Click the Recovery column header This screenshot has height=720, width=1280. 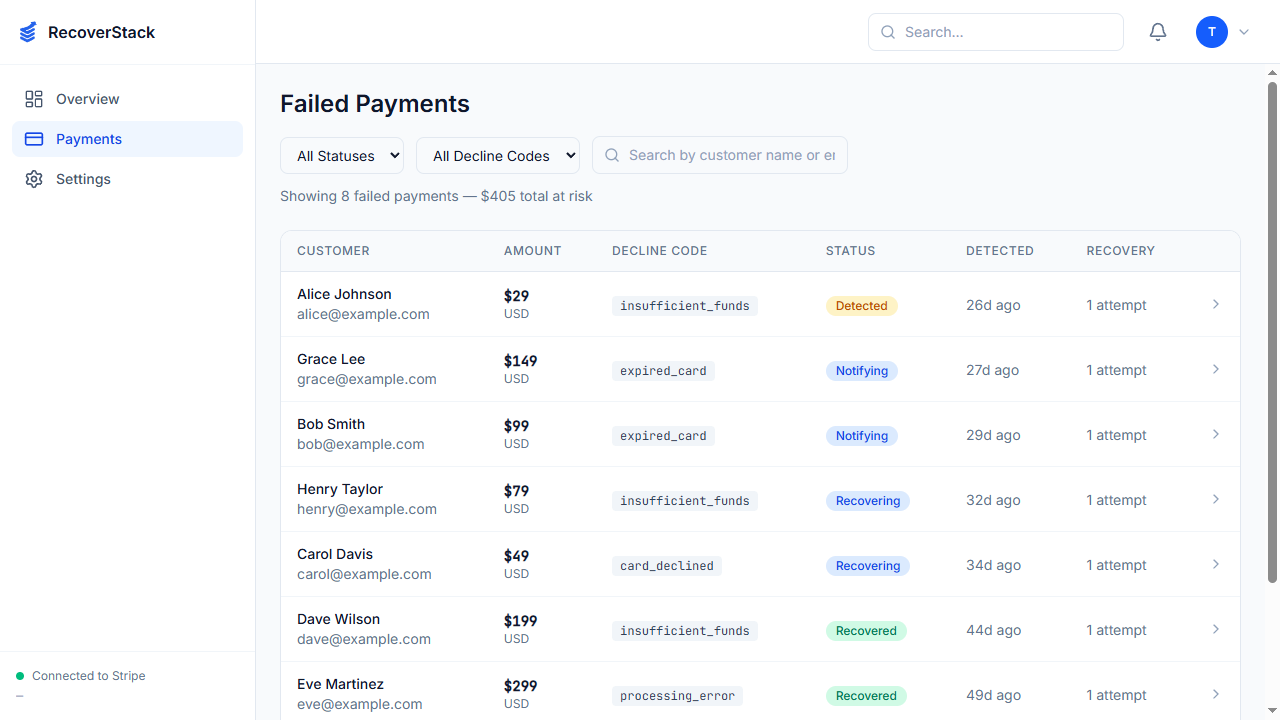(1120, 251)
